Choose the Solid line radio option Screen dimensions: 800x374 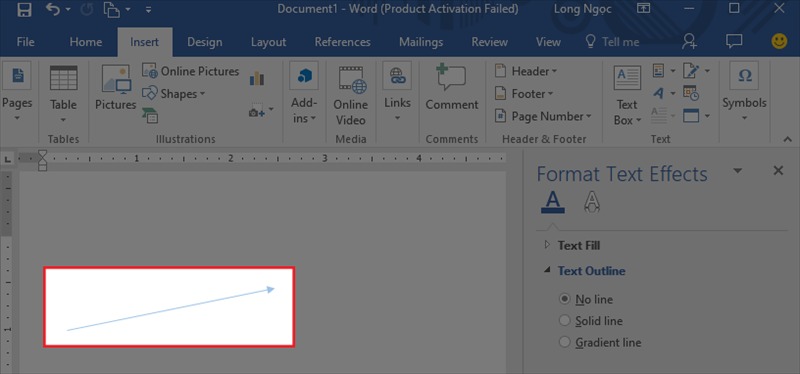[x=564, y=320]
